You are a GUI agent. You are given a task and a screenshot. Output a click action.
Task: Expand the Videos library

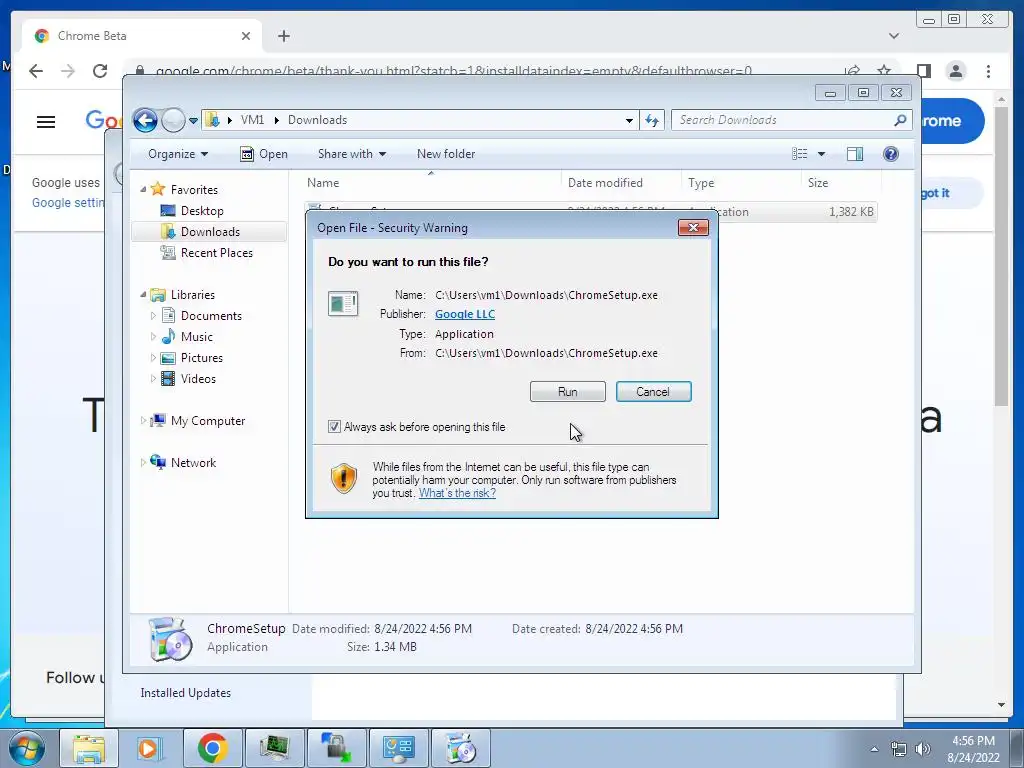[x=153, y=379]
